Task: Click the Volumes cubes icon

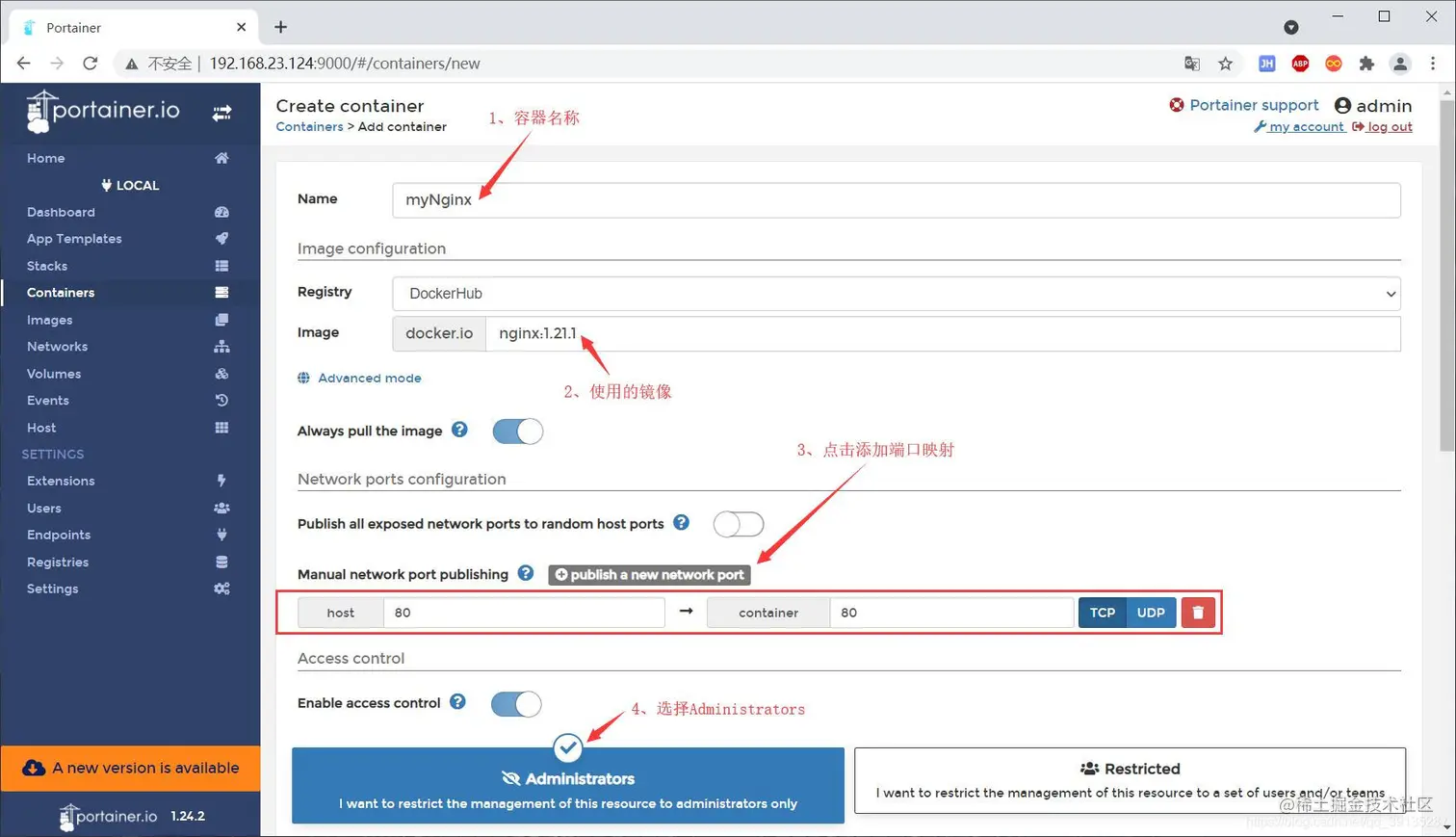Action: tap(221, 374)
